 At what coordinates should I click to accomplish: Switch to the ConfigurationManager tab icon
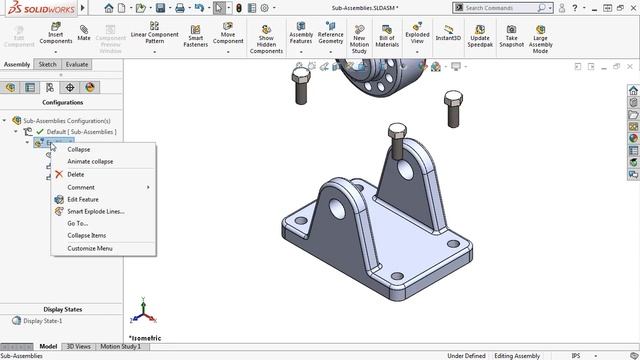pos(50,87)
